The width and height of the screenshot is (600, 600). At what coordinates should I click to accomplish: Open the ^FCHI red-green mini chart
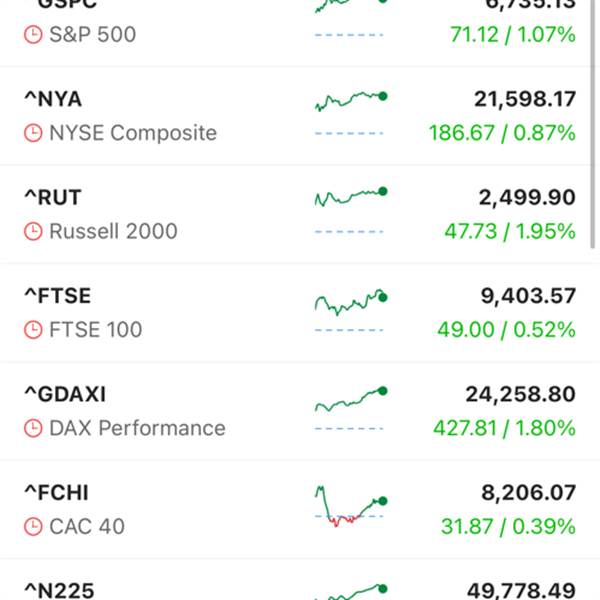350,505
